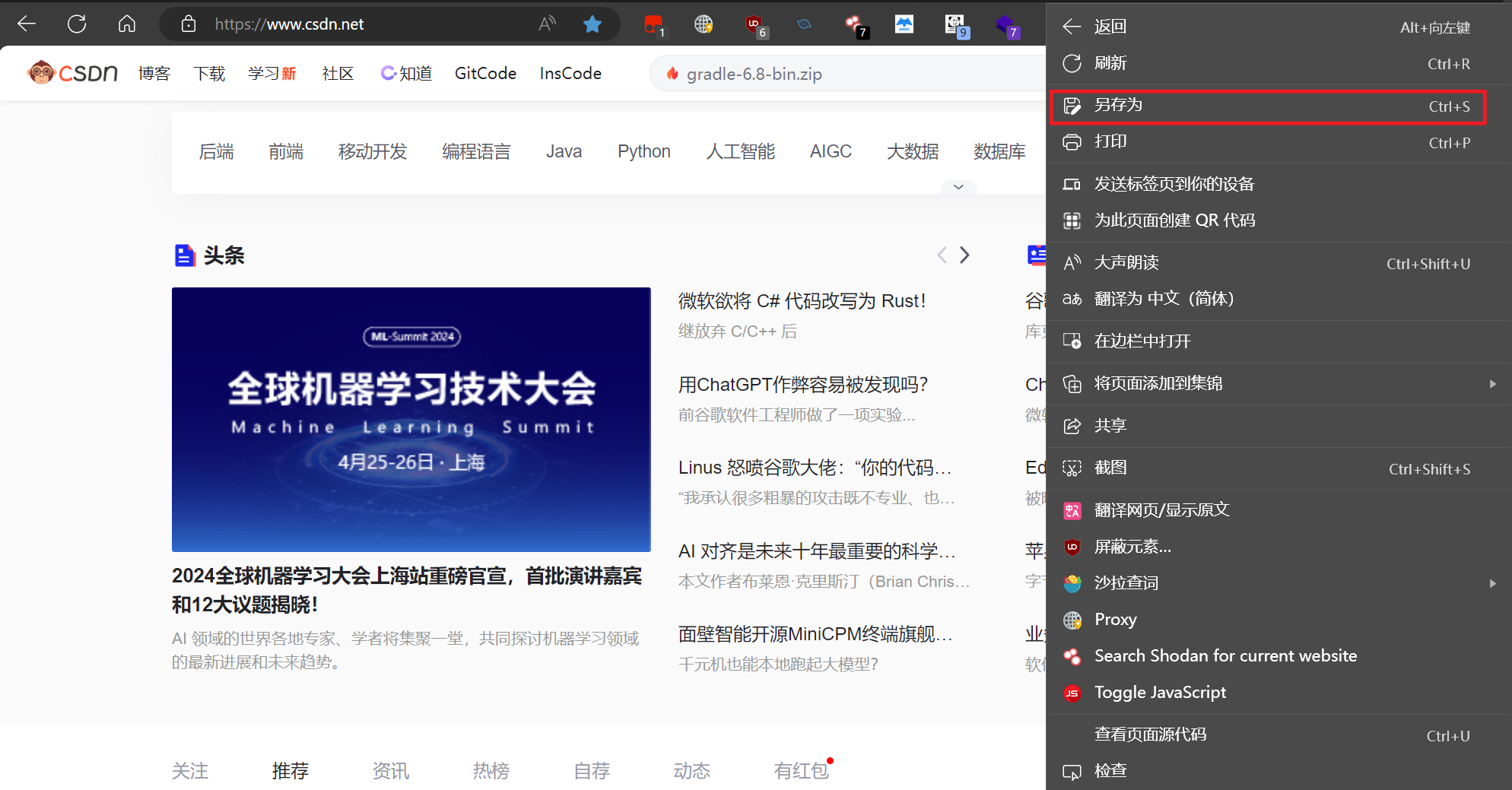Choose 为此页面创建 QR 代码

pos(1279,221)
